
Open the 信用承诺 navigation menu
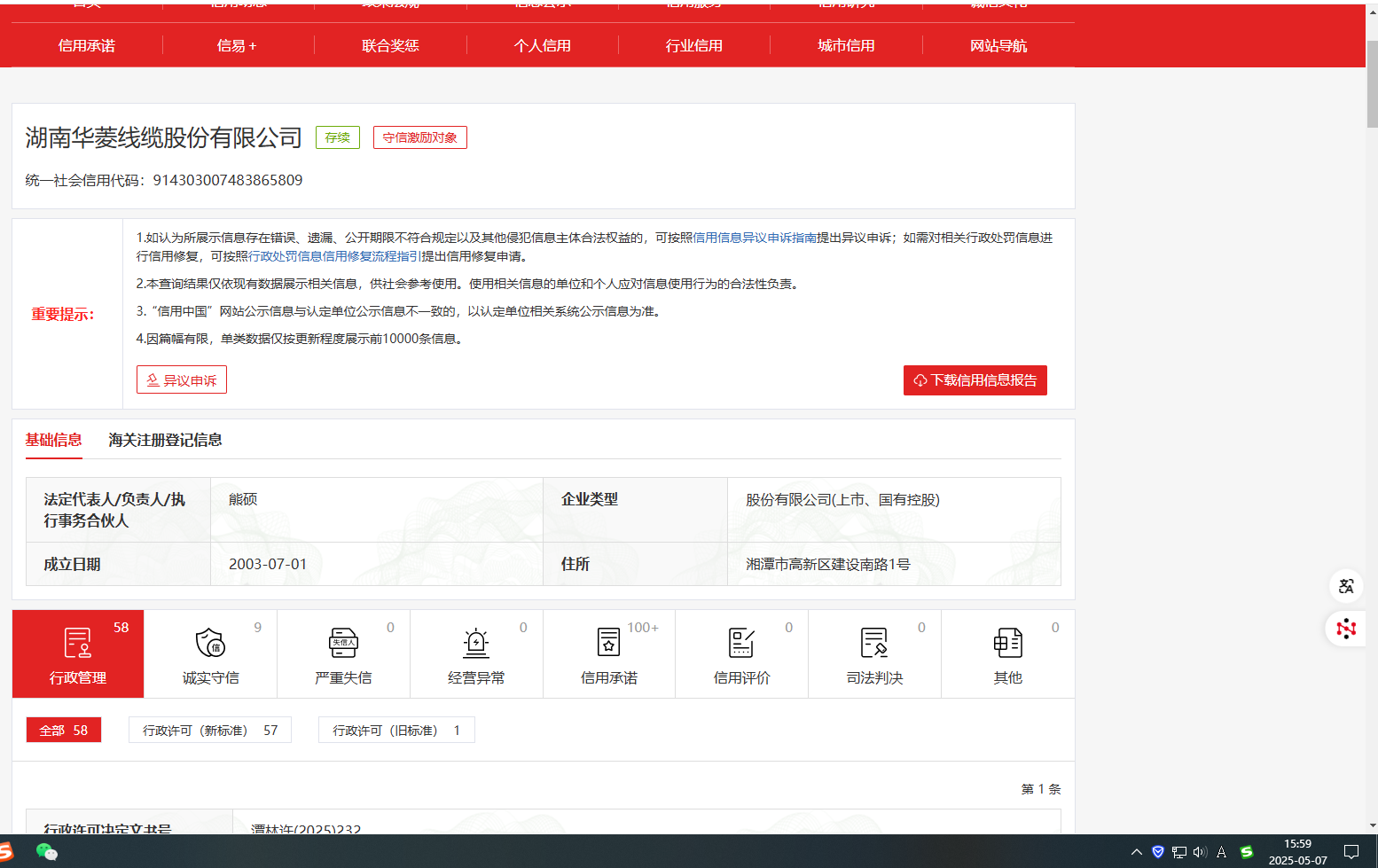[x=87, y=45]
